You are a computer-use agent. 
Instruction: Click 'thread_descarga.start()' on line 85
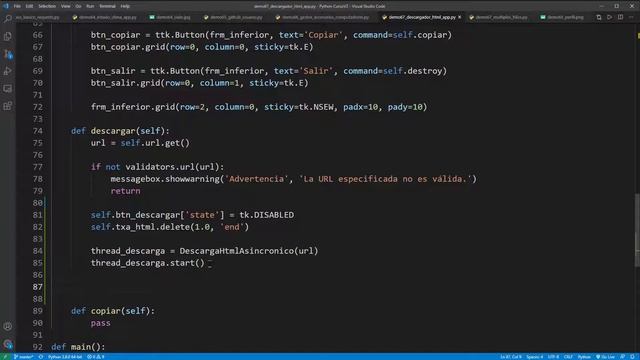click(147, 263)
